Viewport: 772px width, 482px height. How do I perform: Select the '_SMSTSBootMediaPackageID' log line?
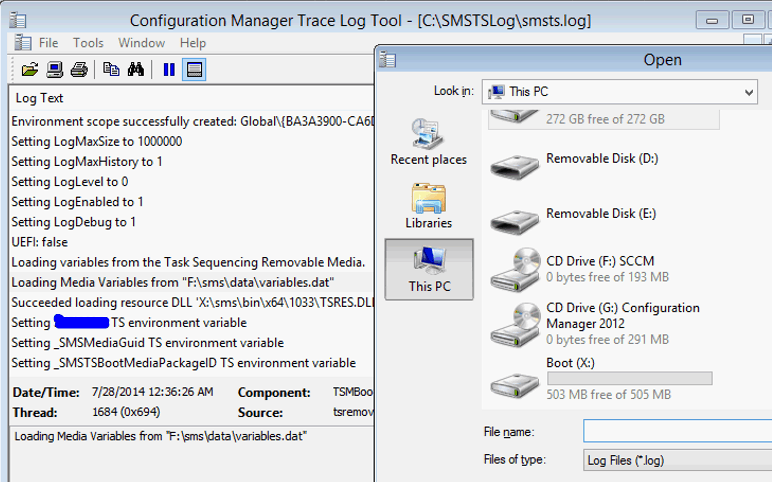(192, 363)
